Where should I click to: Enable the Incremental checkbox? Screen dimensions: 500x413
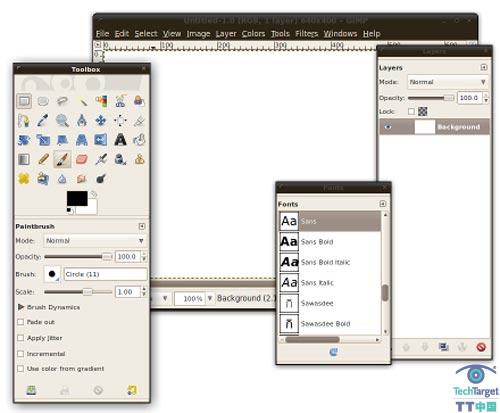click(21, 353)
